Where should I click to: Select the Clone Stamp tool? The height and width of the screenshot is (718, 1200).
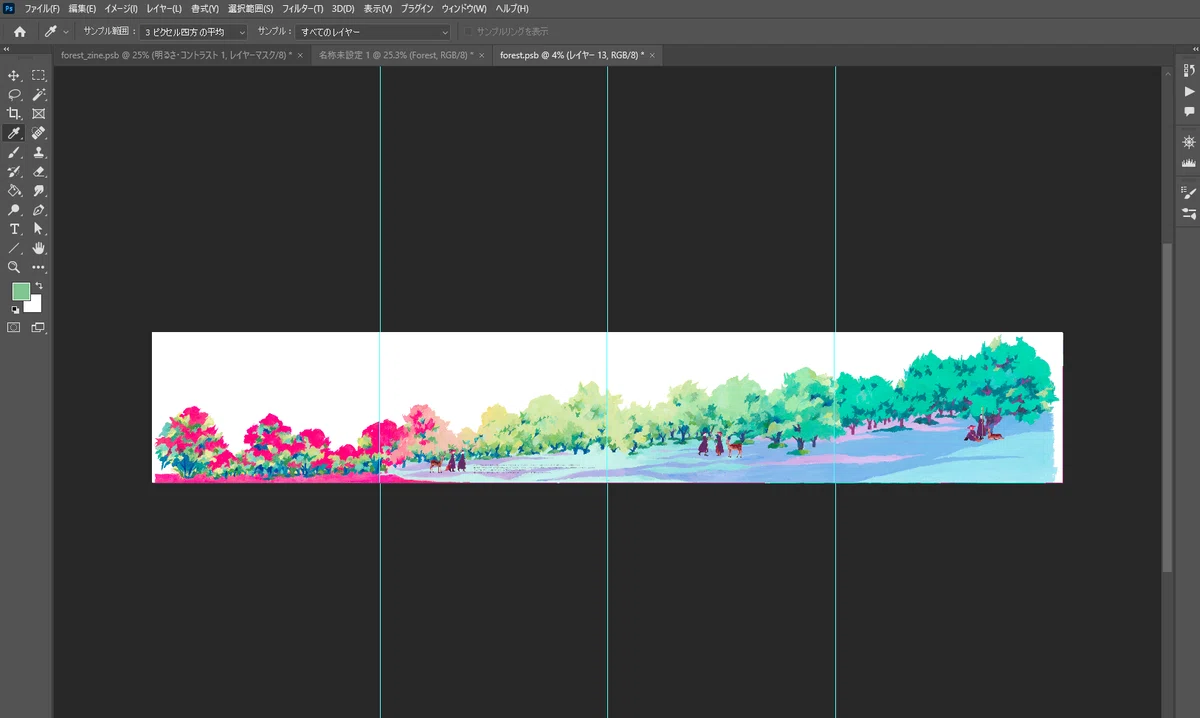(x=39, y=153)
